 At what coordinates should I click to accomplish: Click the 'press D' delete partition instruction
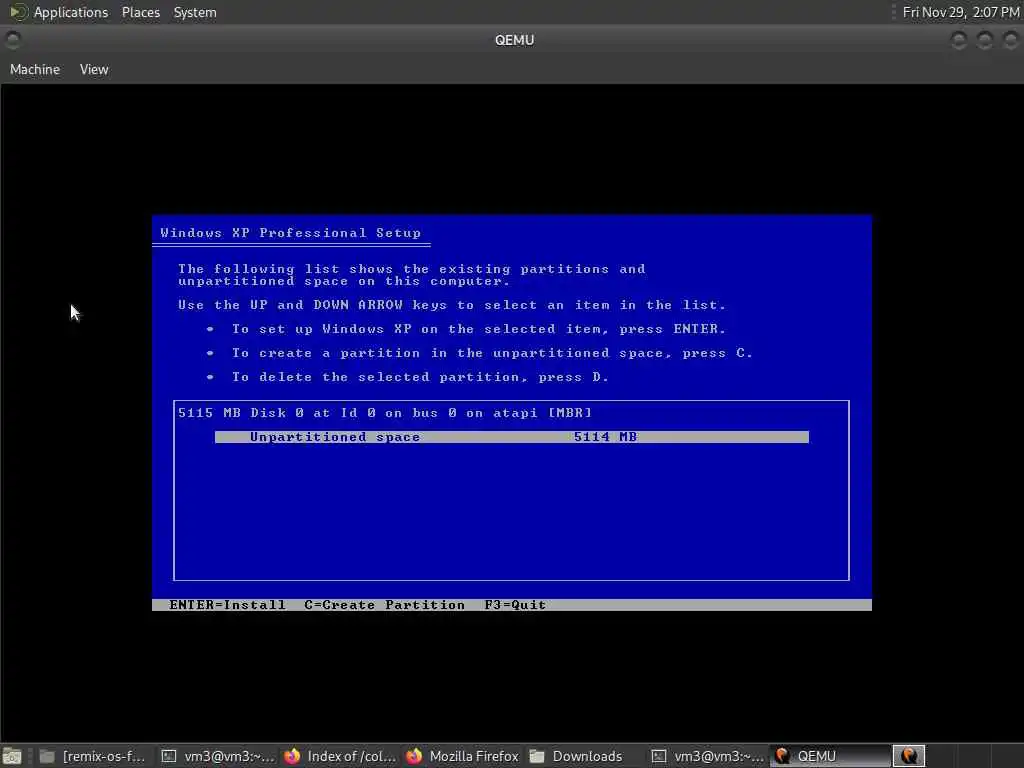tap(421, 377)
